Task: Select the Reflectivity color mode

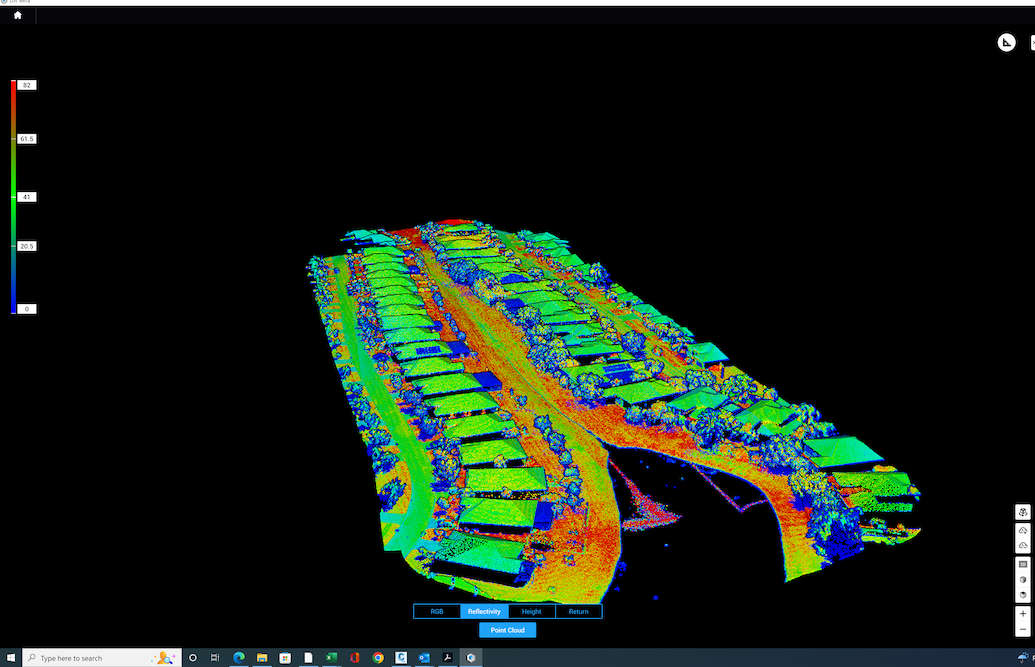Action: click(484, 611)
